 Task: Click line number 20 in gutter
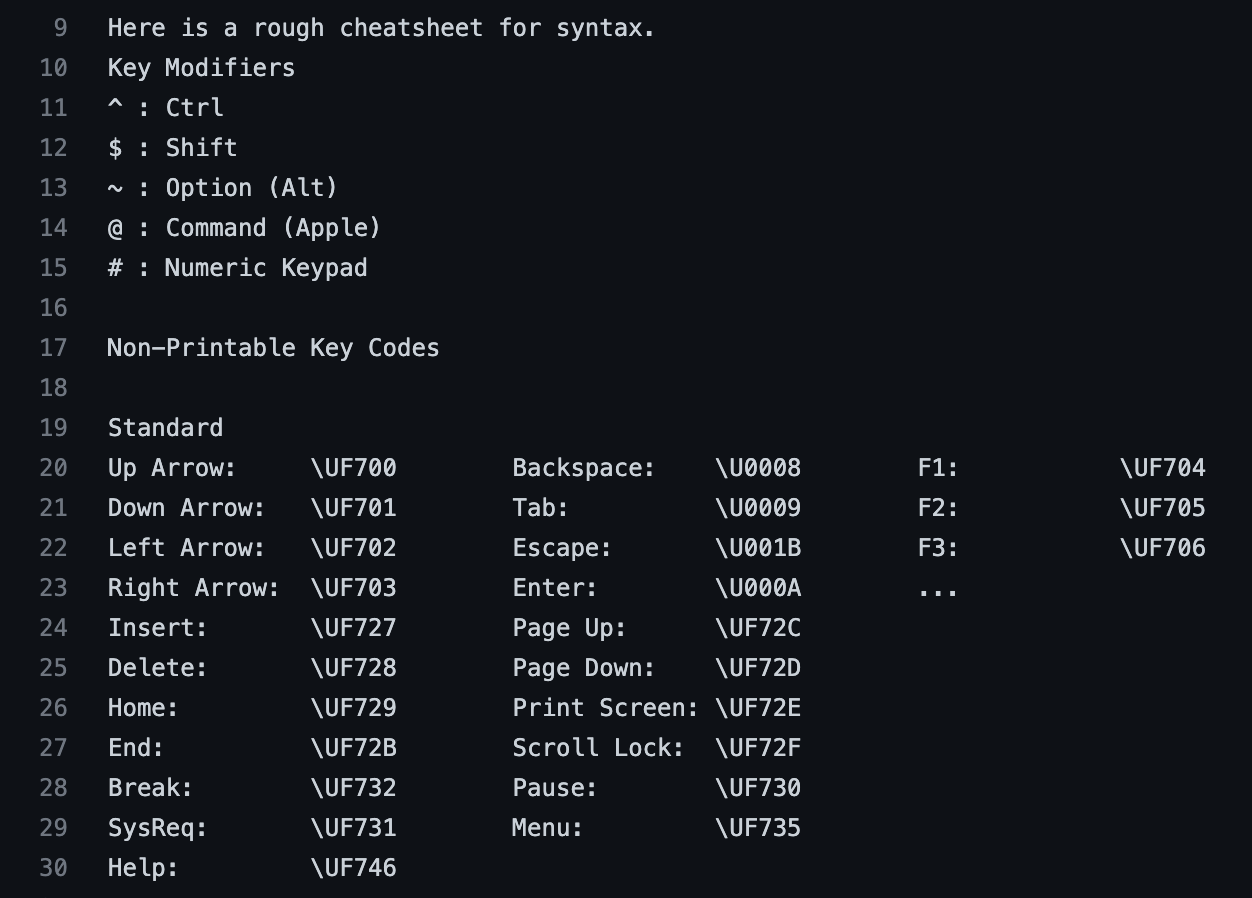(x=53, y=468)
